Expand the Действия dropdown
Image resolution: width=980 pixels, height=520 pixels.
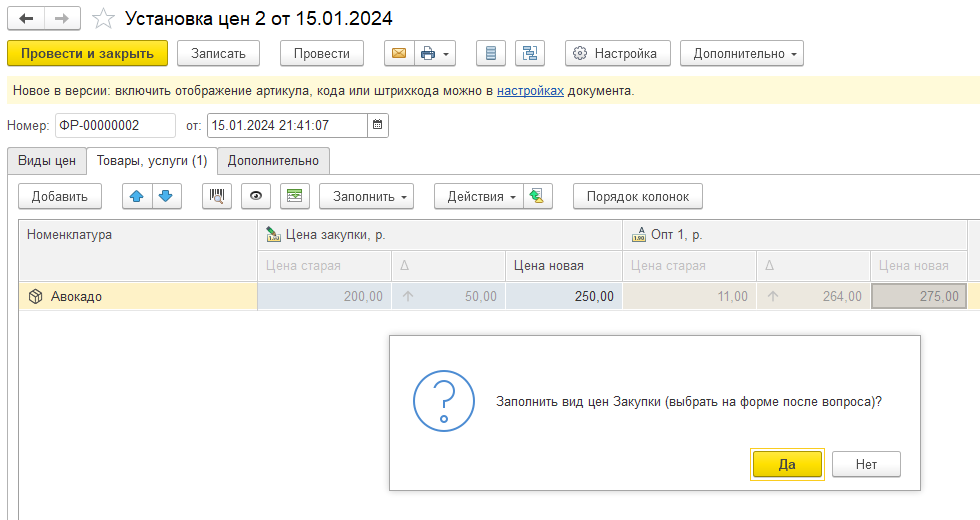tap(479, 196)
